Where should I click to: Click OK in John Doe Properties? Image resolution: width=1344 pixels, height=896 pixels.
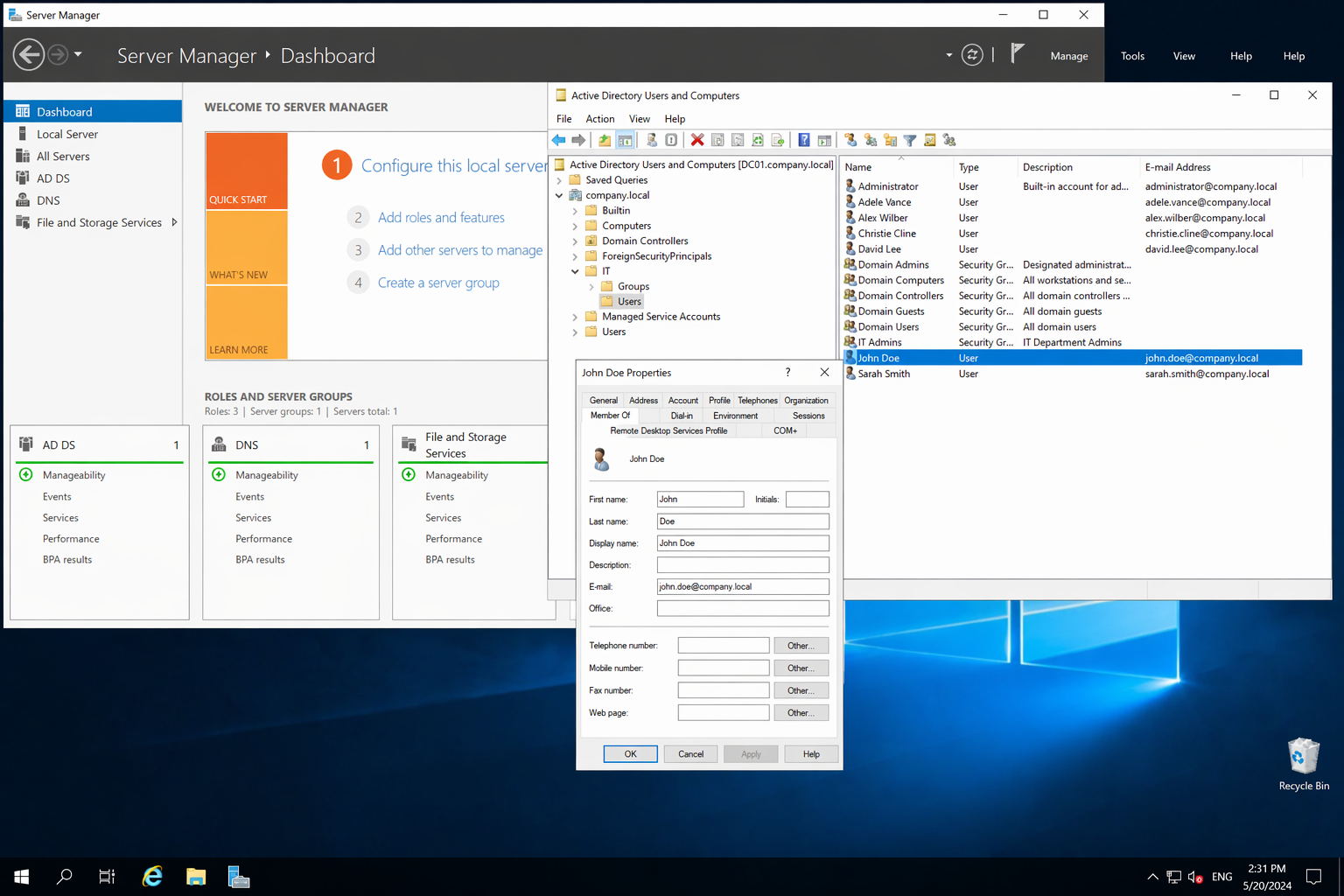click(x=630, y=754)
